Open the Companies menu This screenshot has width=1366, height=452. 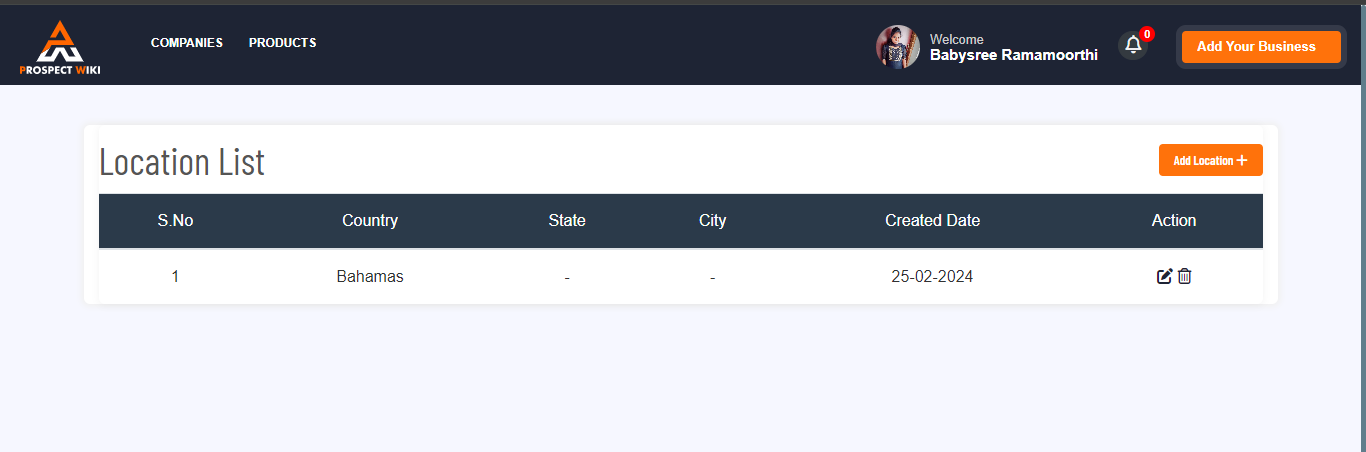tap(187, 43)
